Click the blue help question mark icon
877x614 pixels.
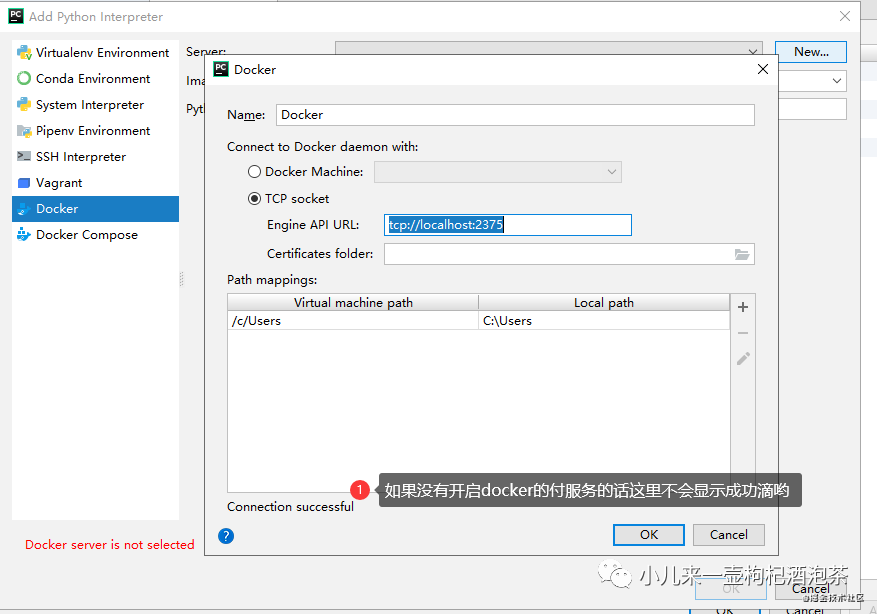point(226,536)
